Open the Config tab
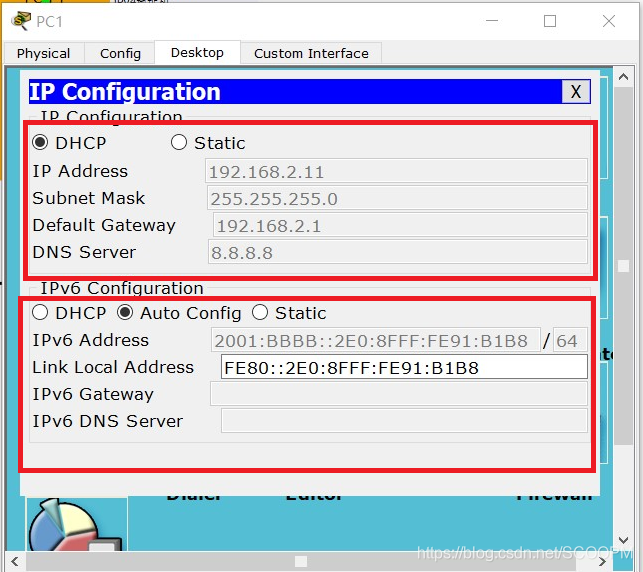The width and height of the screenshot is (643, 572). pos(120,53)
